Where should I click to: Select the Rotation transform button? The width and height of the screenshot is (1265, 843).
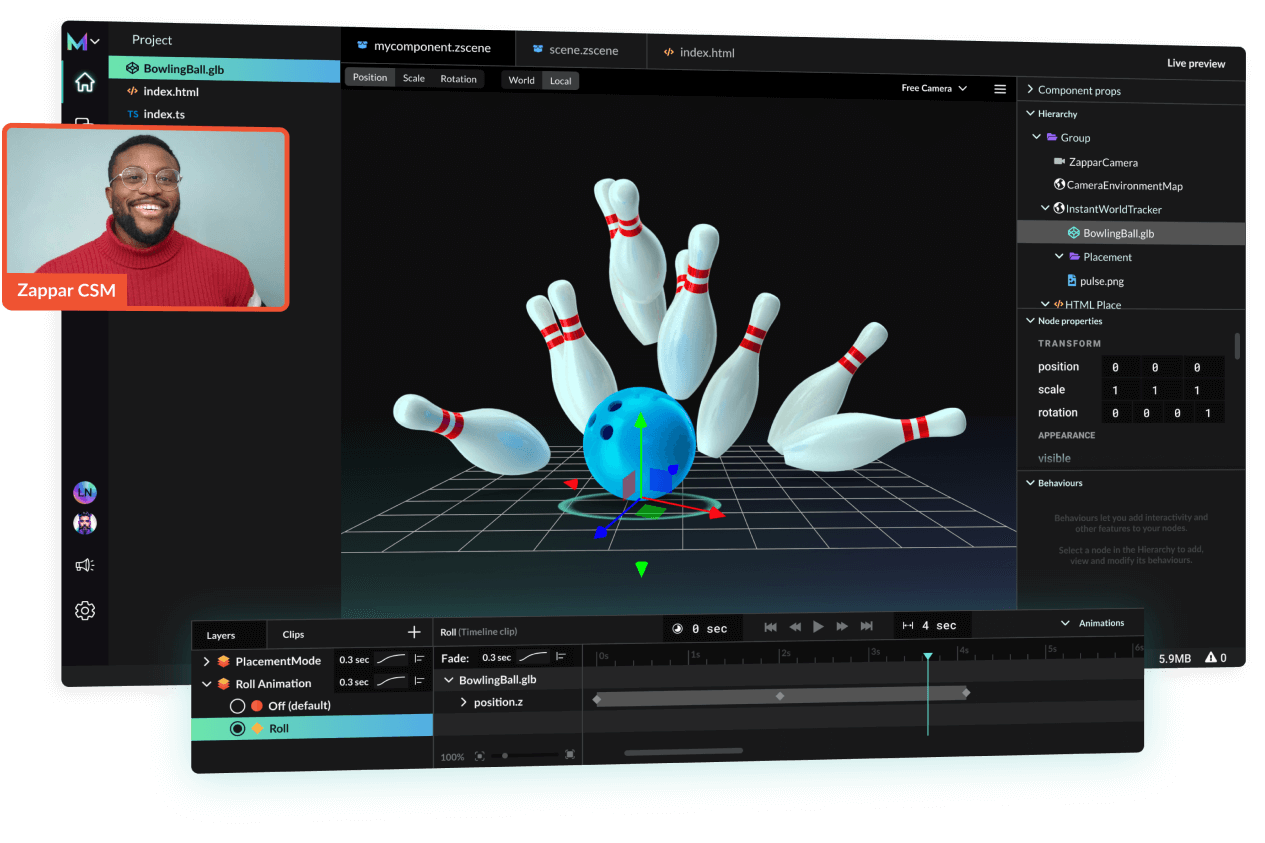pyautogui.click(x=458, y=79)
